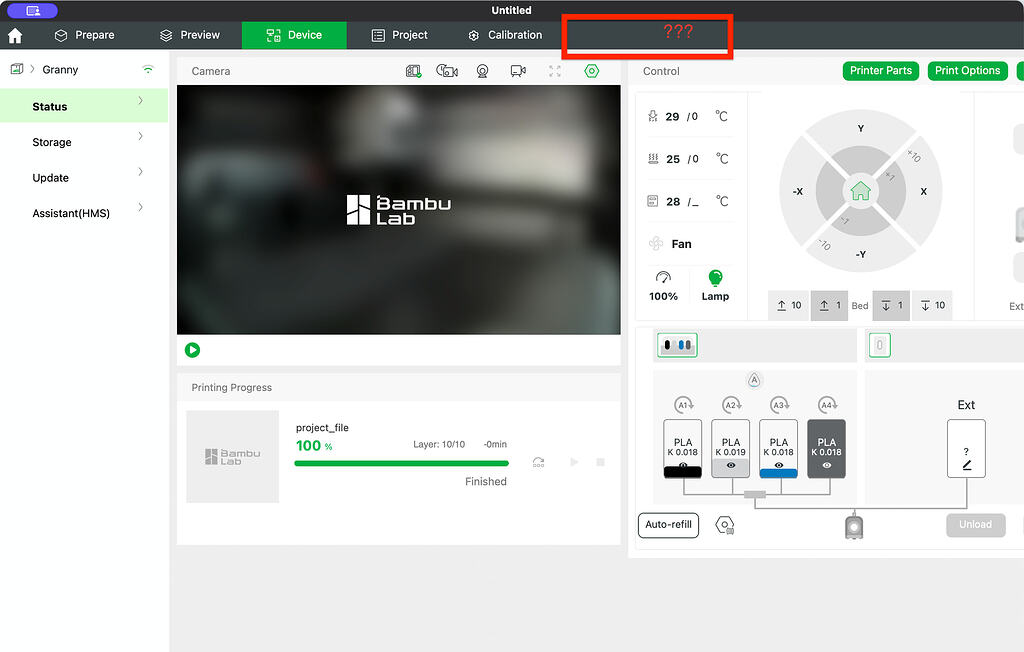
Task: Expand the Assistant(HMS) chevron
Action: pyautogui.click(x=140, y=207)
